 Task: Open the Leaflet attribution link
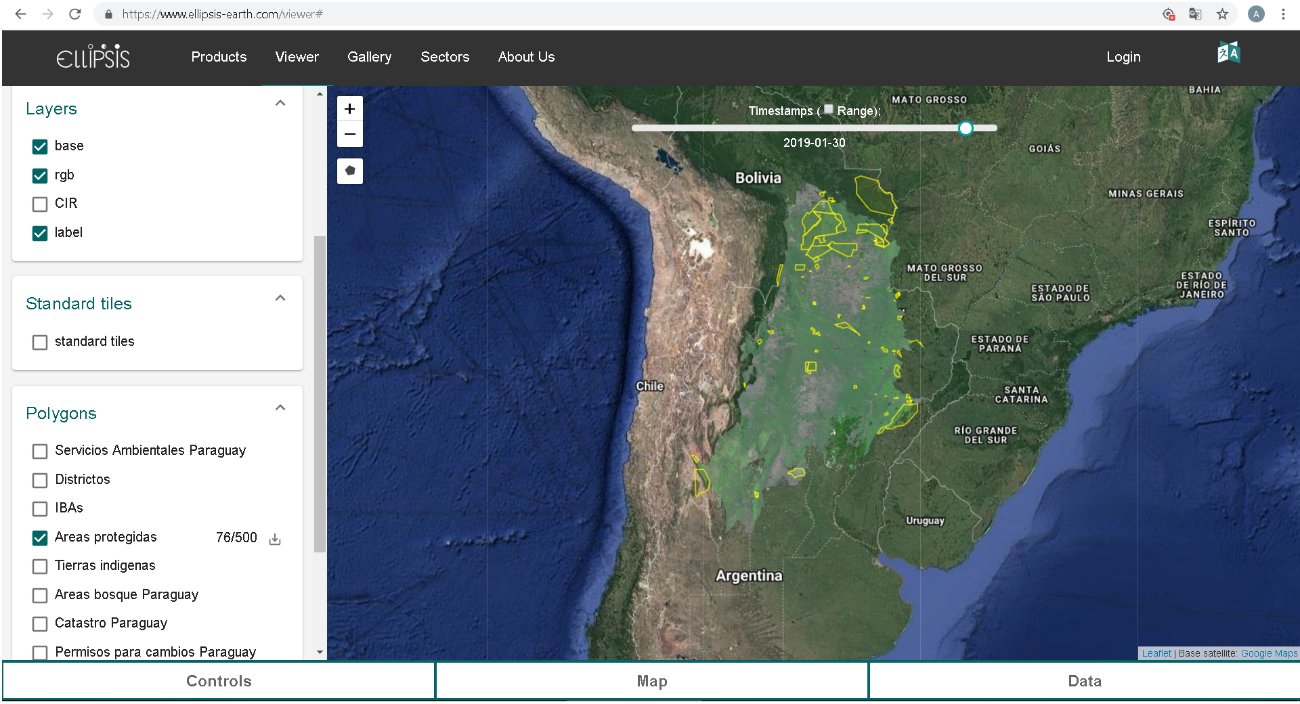tap(1156, 654)
